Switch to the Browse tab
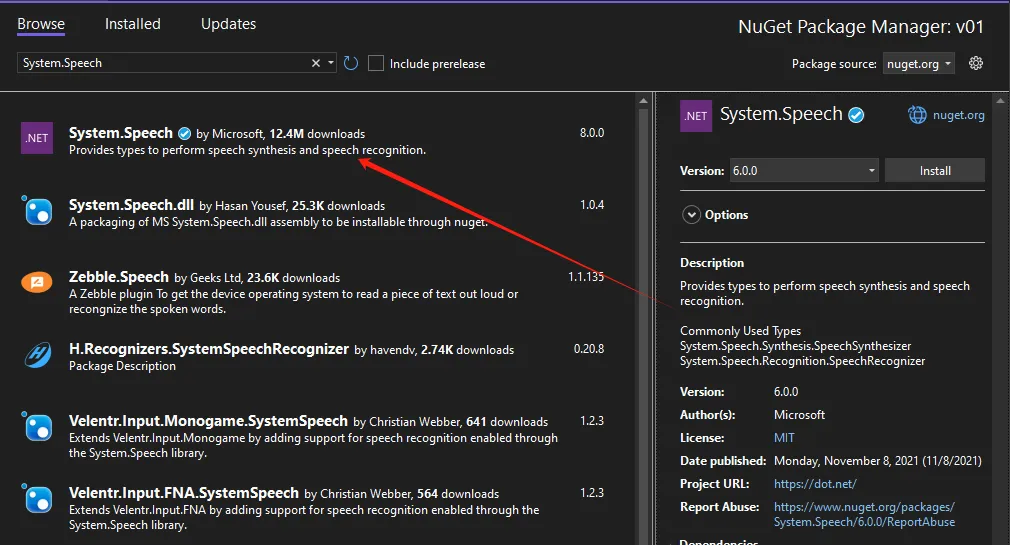The height and width of the screenshot is (545, 1010). (x=41, y=24)
